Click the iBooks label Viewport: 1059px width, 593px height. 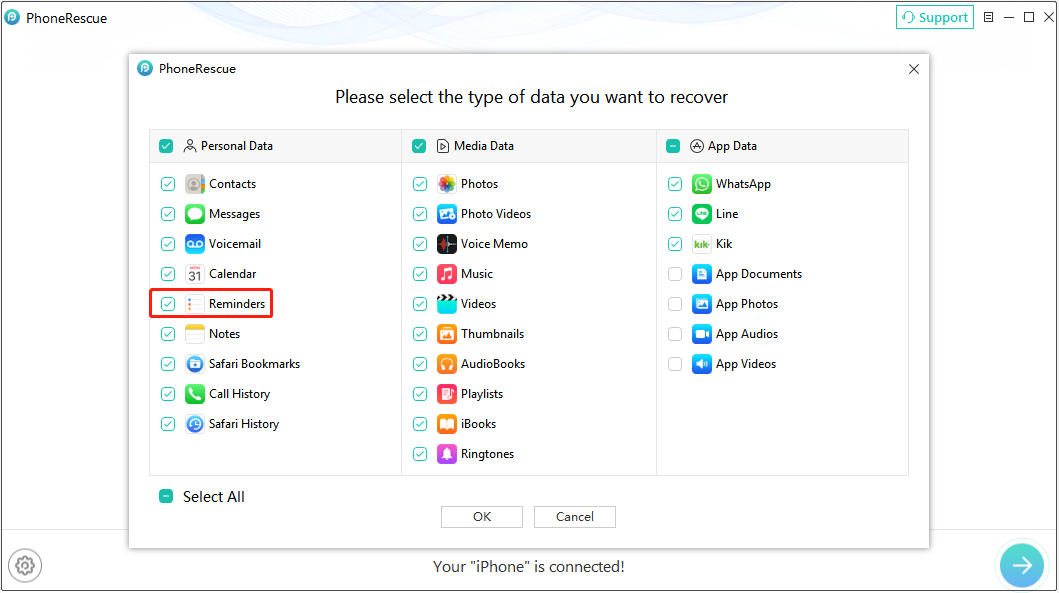pos(478,424)
